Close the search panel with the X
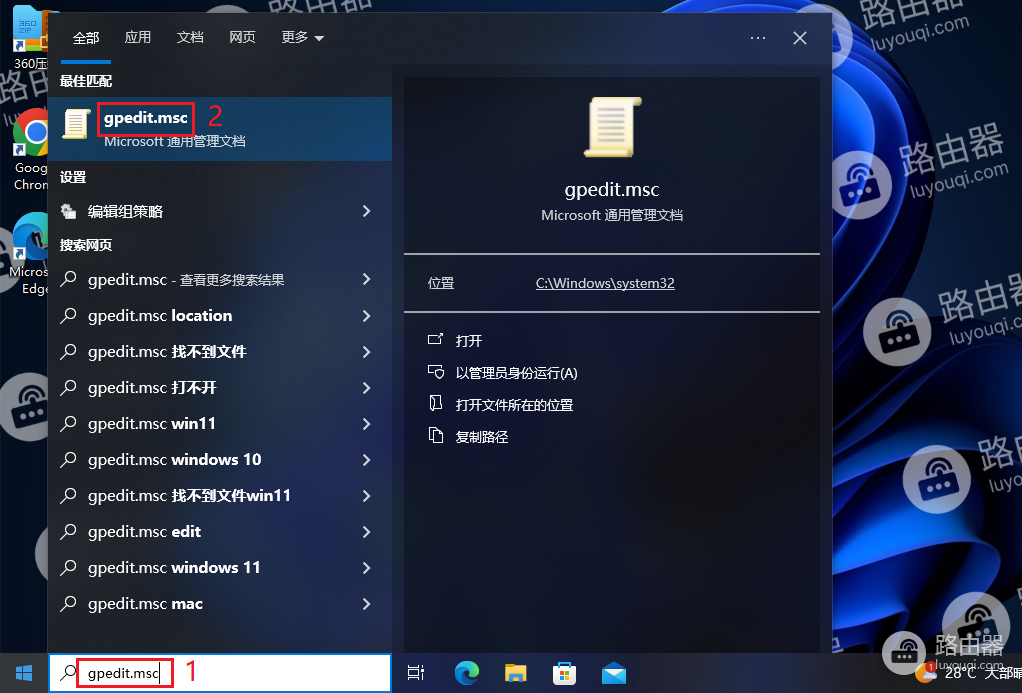The height and width of the screenshot is (693, 1022). click(800, 38)
